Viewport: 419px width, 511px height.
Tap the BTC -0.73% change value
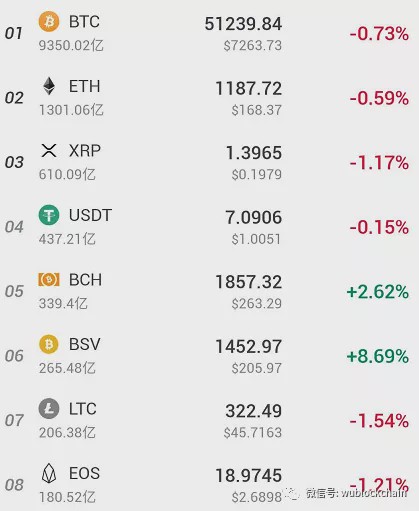click(x=379, y=34)
